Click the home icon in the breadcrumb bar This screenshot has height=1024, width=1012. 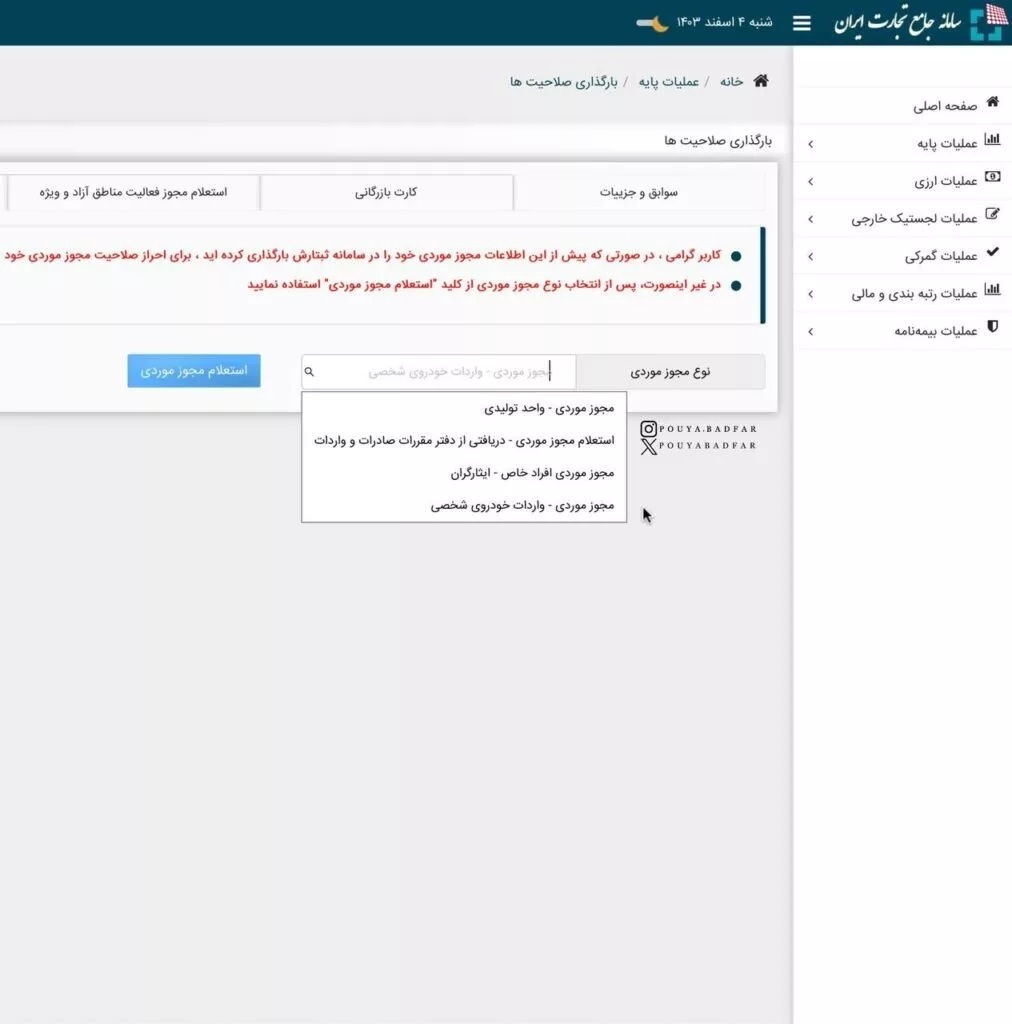tap(760, 81)
